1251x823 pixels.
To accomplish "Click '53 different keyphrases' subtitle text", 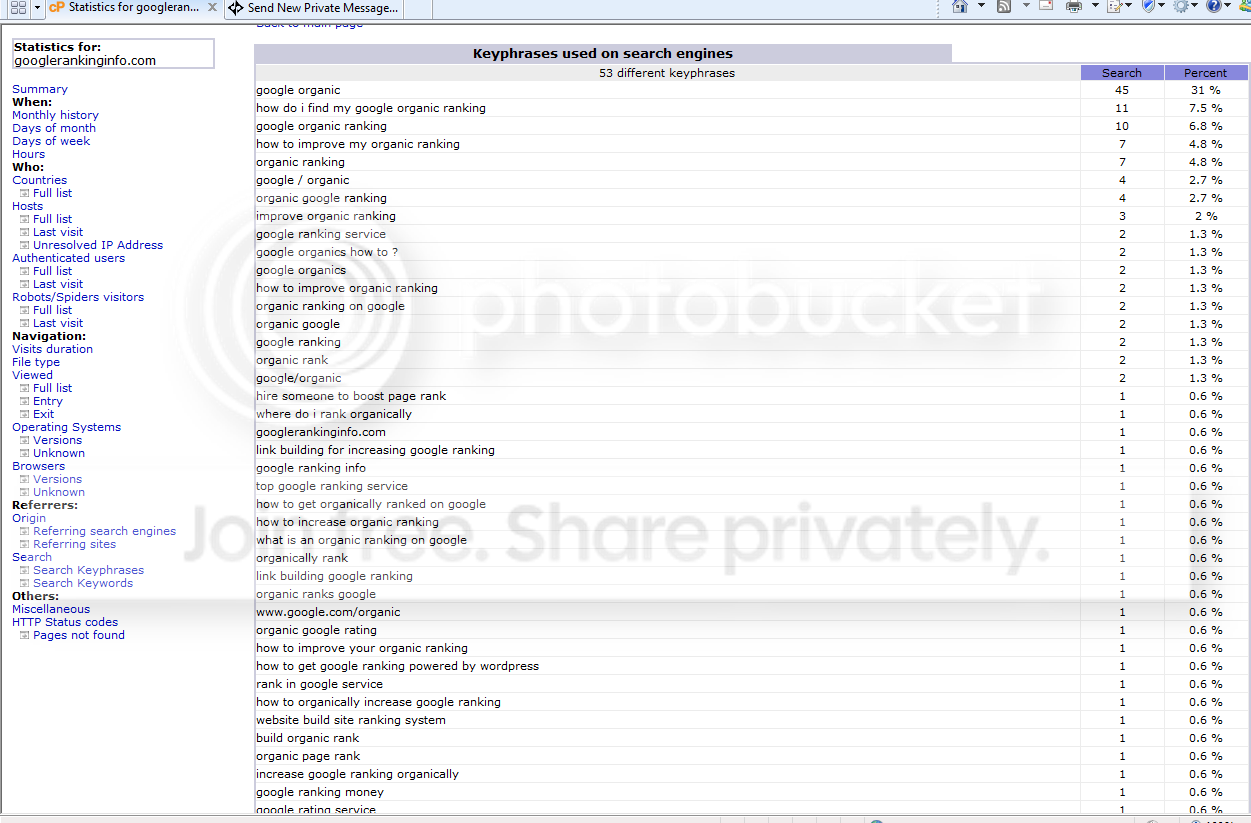I will 667,73.
